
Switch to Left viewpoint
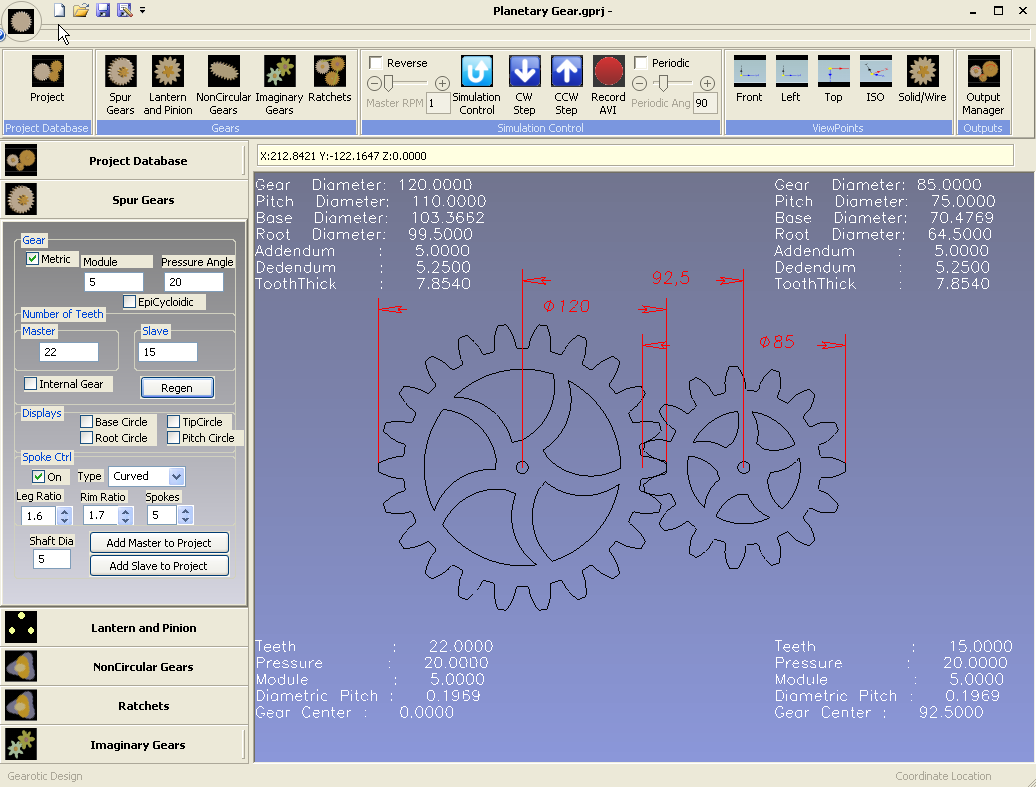point(791,80)
